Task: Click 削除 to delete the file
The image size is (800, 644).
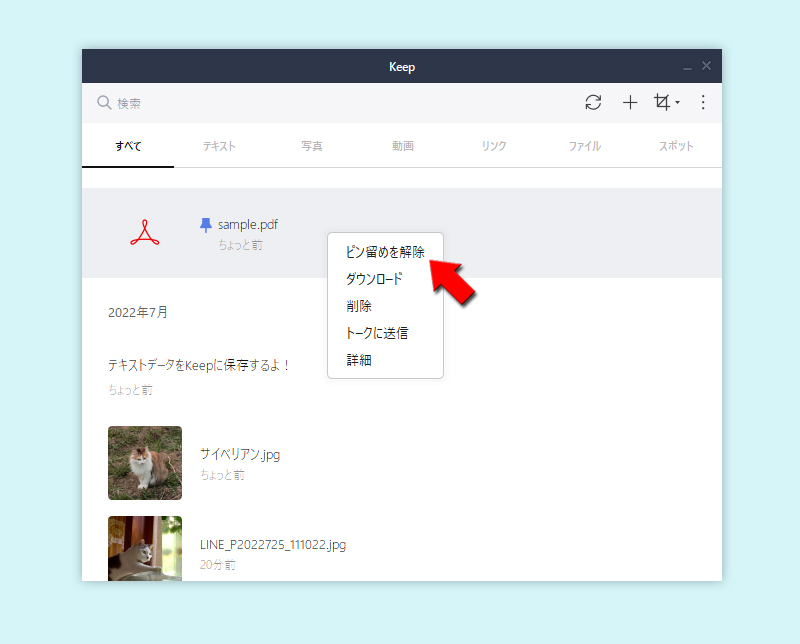Action: pyautogui.click(x=359, y=306)
